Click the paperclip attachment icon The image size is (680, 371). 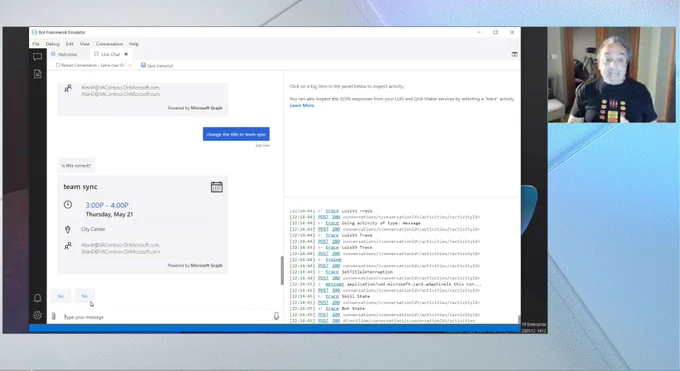click(53, 316)
